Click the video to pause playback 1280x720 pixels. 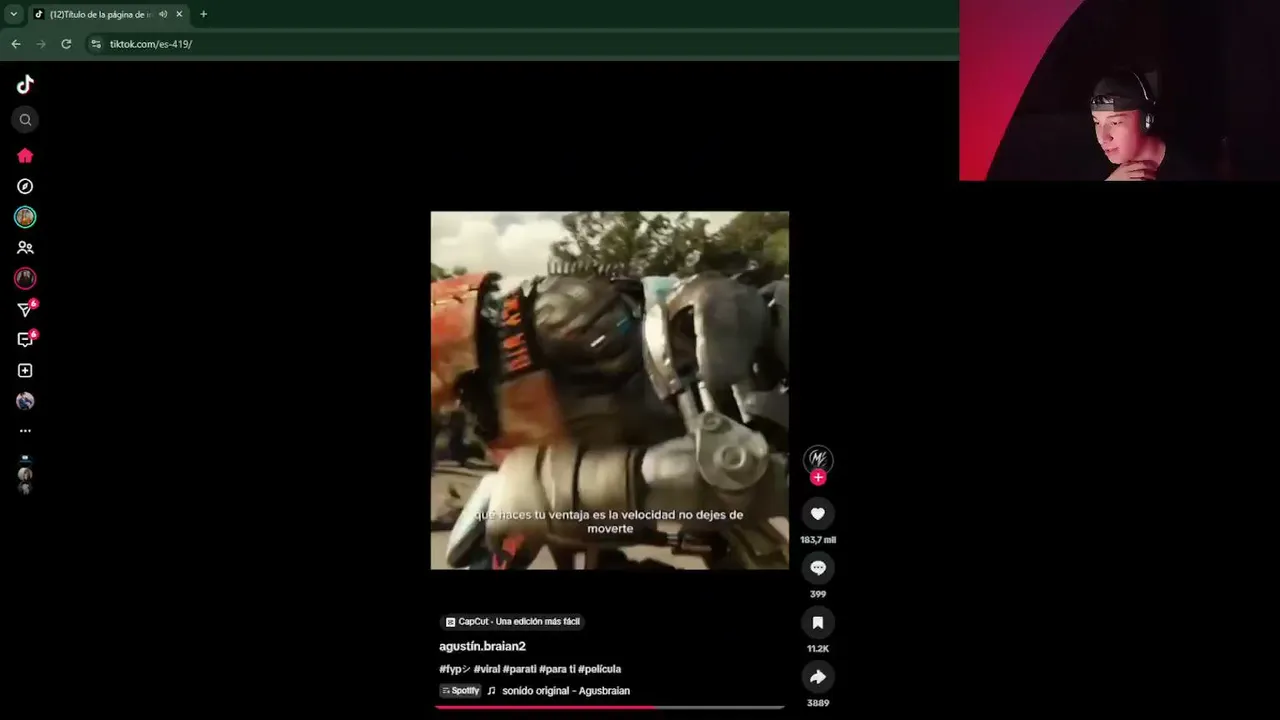610,390
